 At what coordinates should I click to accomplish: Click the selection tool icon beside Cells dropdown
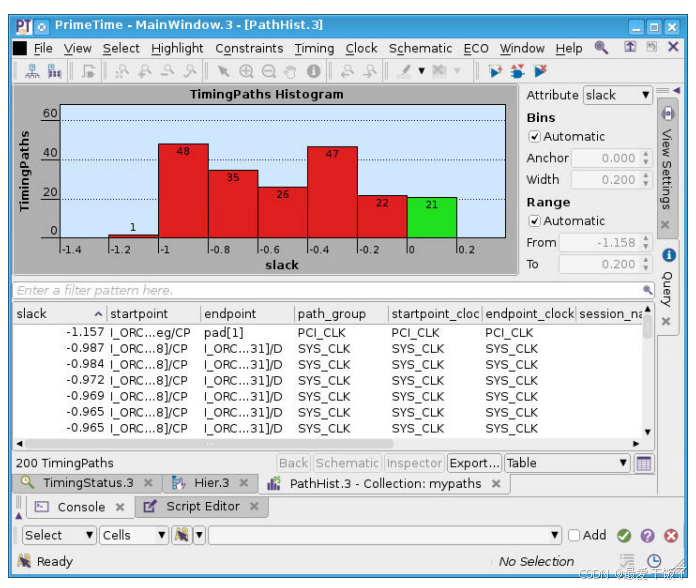click(182, 535)
